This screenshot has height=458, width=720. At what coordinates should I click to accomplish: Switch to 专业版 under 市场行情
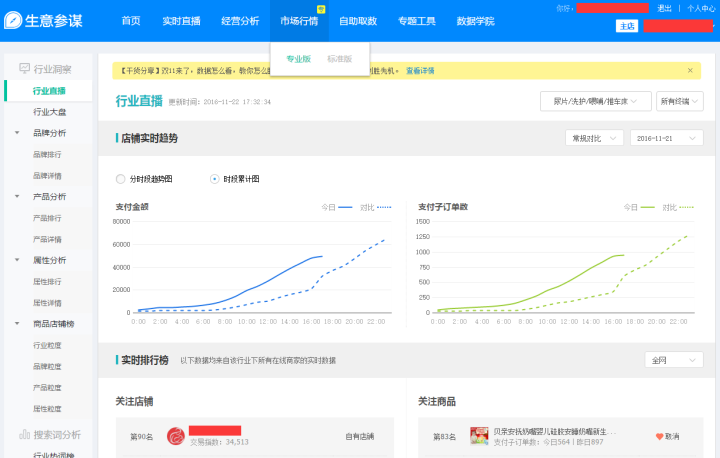click(x=298, y=59)
